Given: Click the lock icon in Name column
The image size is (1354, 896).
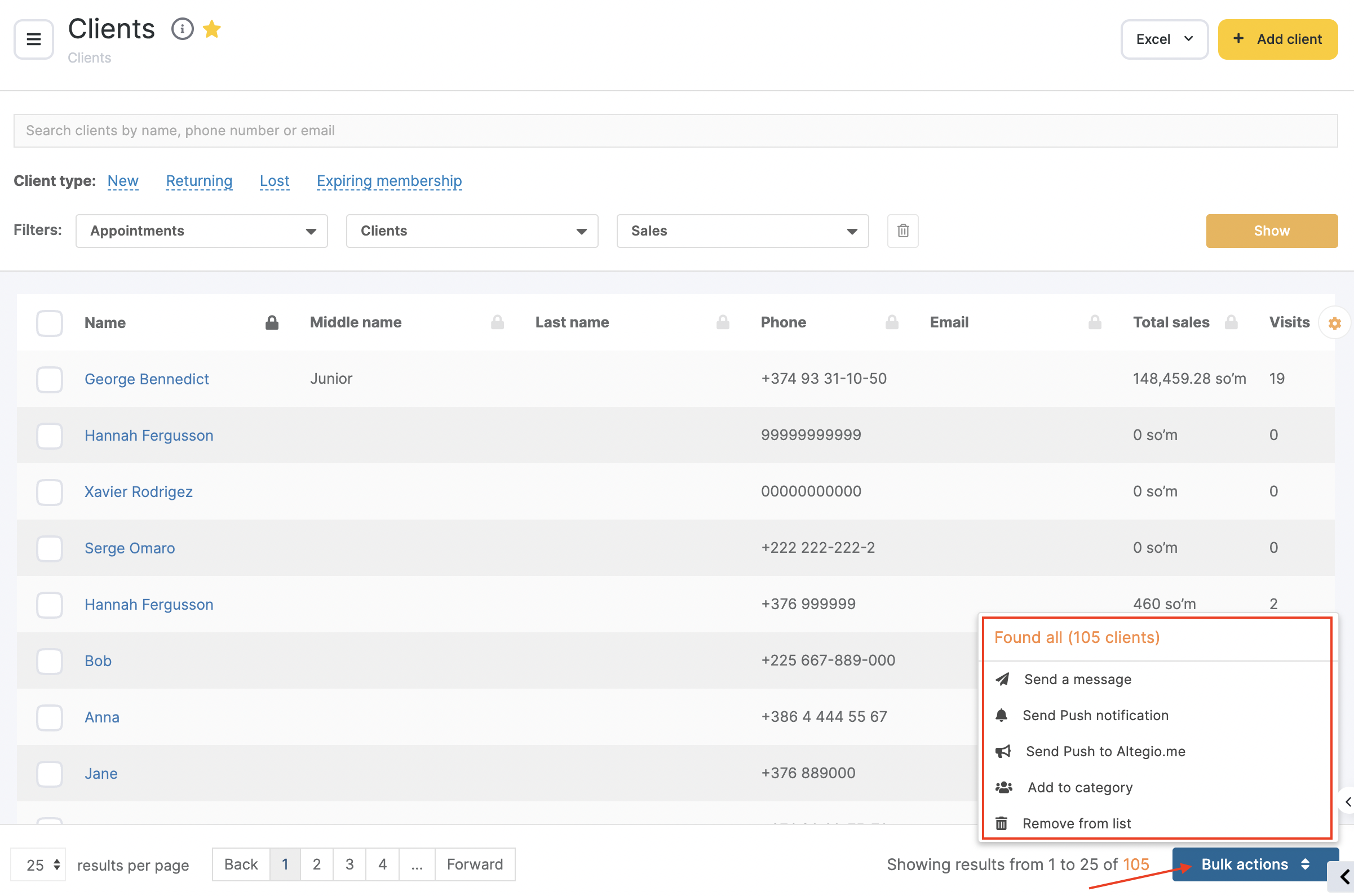Looking at the screenshot, I should 272,323.
